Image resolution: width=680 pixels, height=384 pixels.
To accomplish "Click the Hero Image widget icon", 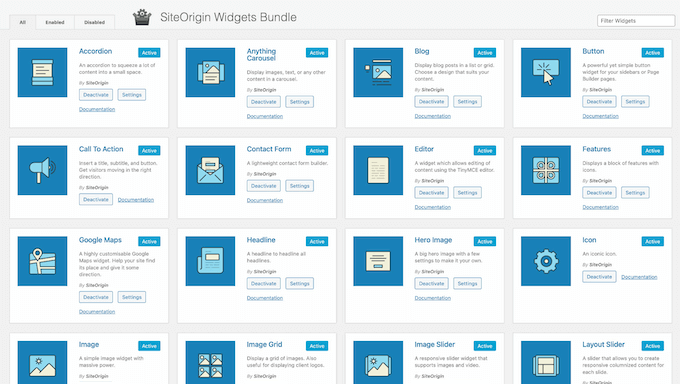I will pyautogui.click(x=378, y=261).
